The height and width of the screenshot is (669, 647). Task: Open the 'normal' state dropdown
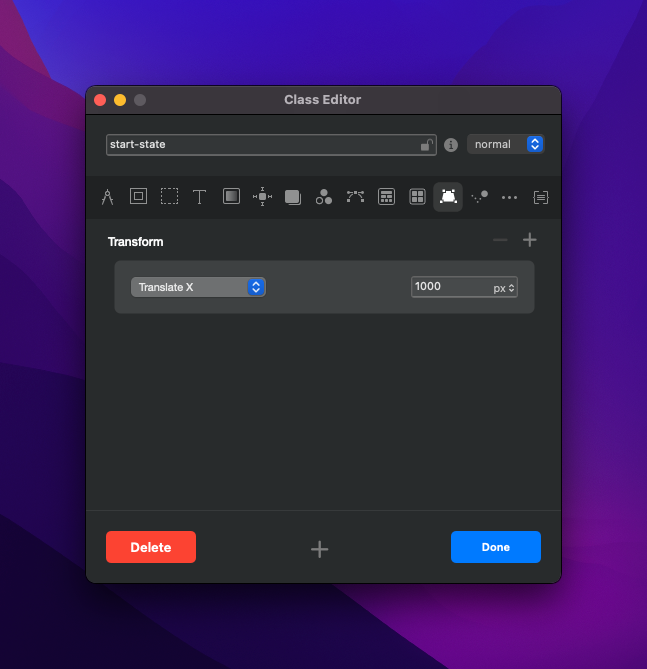(x=505, y=144)
